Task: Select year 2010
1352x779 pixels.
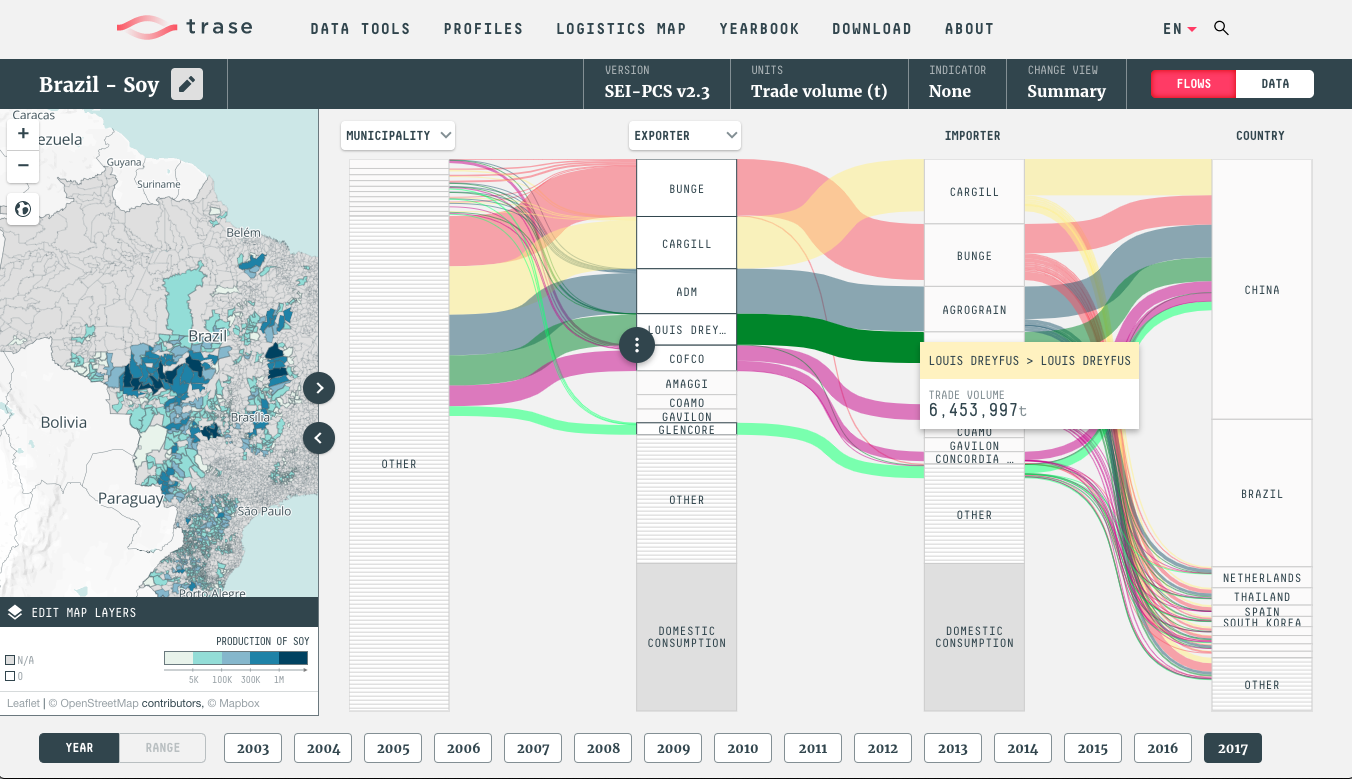Action: 743,748
